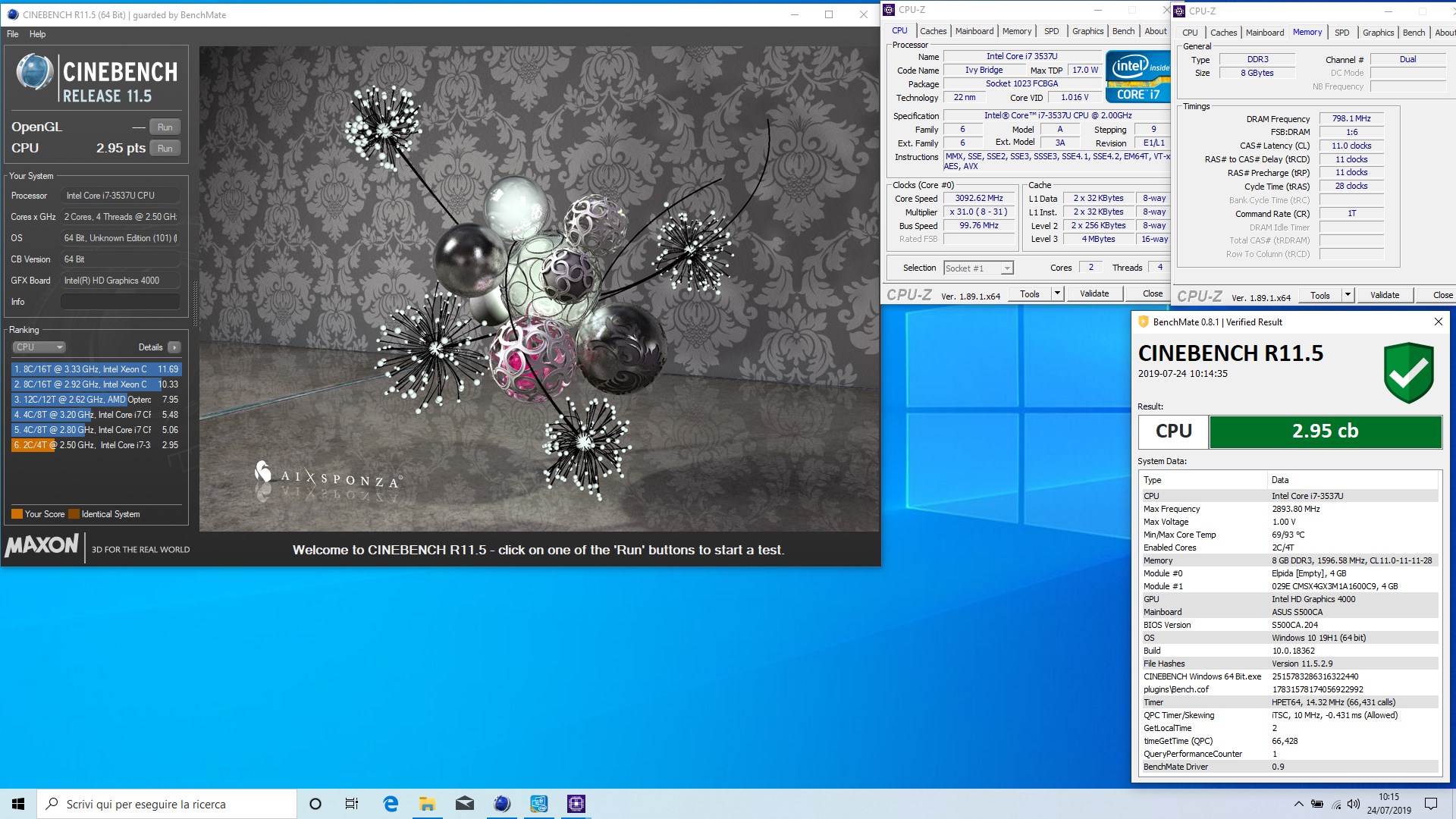Switch to BenchMate taskbar icon

539,804
